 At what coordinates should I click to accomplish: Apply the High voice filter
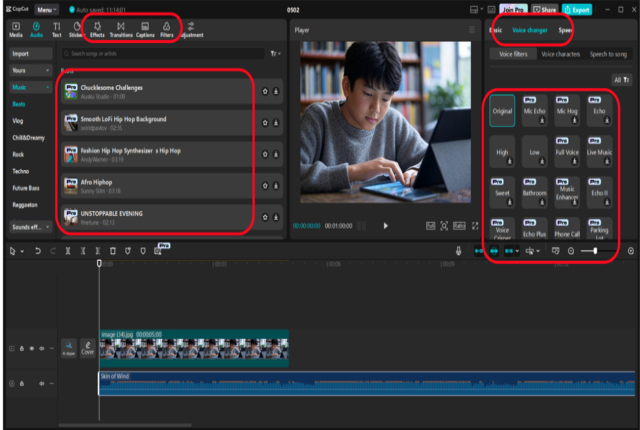(x=502, y=152)
